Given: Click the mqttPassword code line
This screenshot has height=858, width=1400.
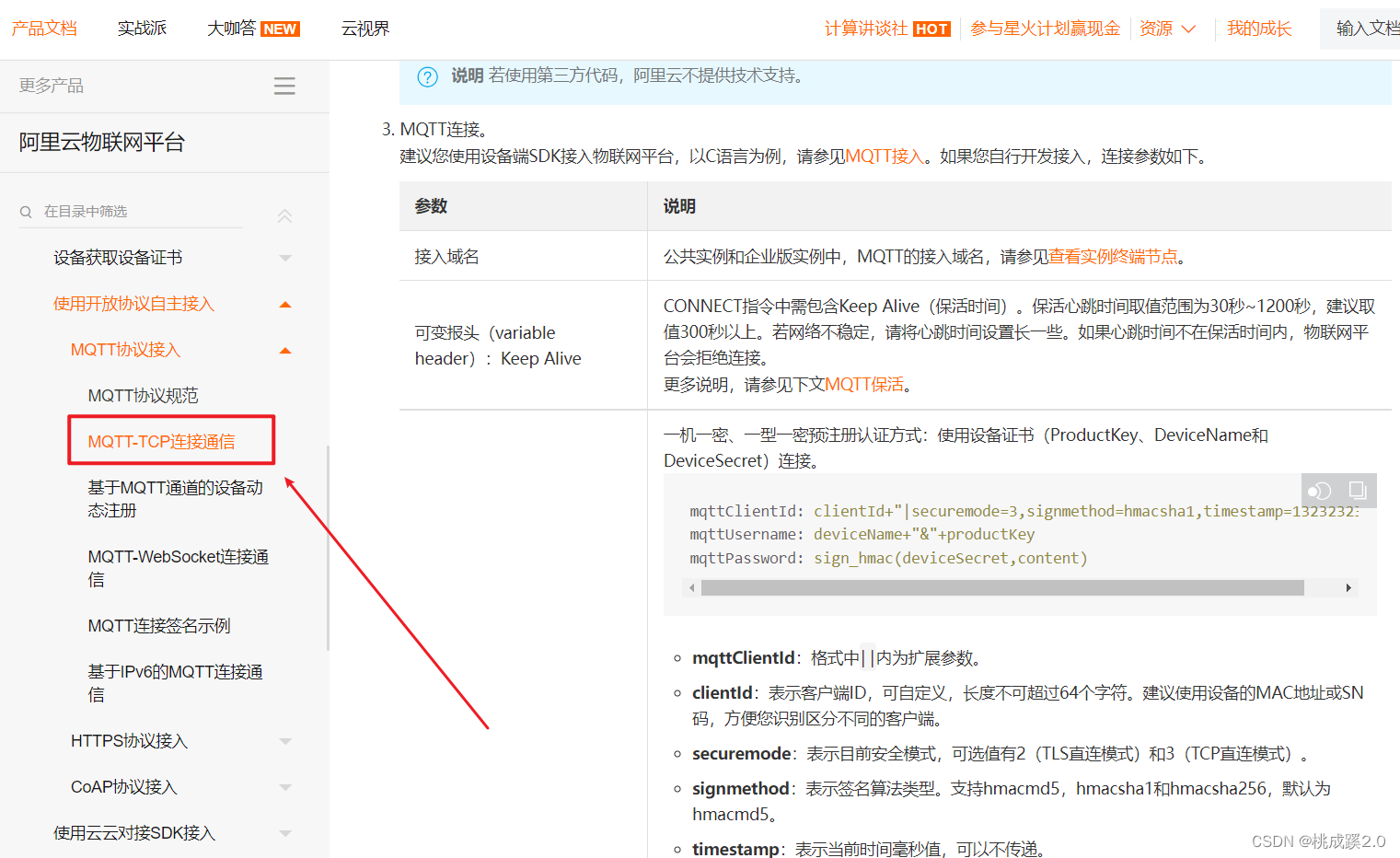Looking at the screenshot, I should (x=888, y=558).
